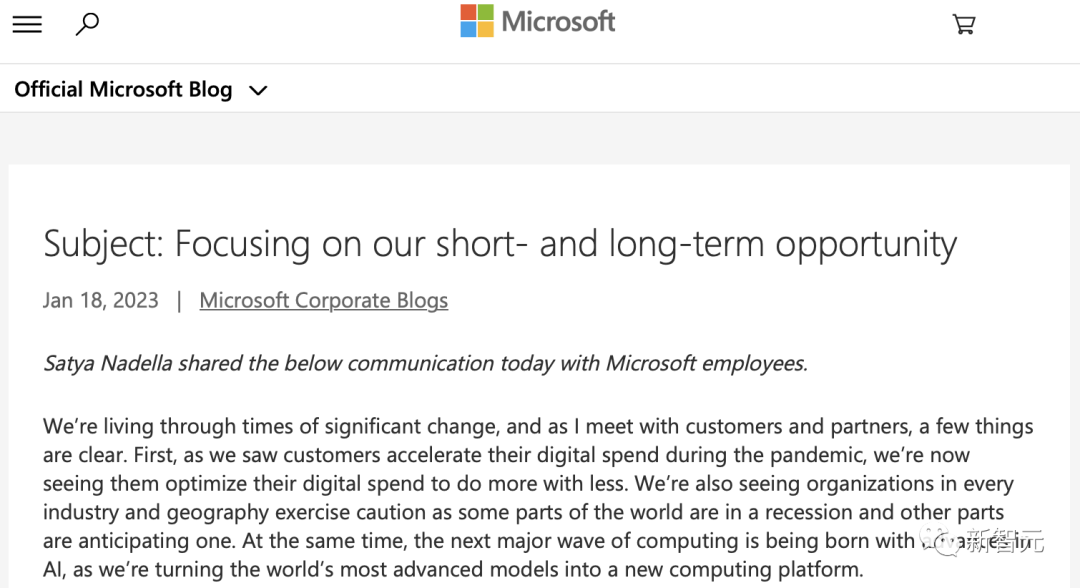Click the search magnifier icon
The height and width of the screenshot is (588, 1080).
tap(87, 24)
